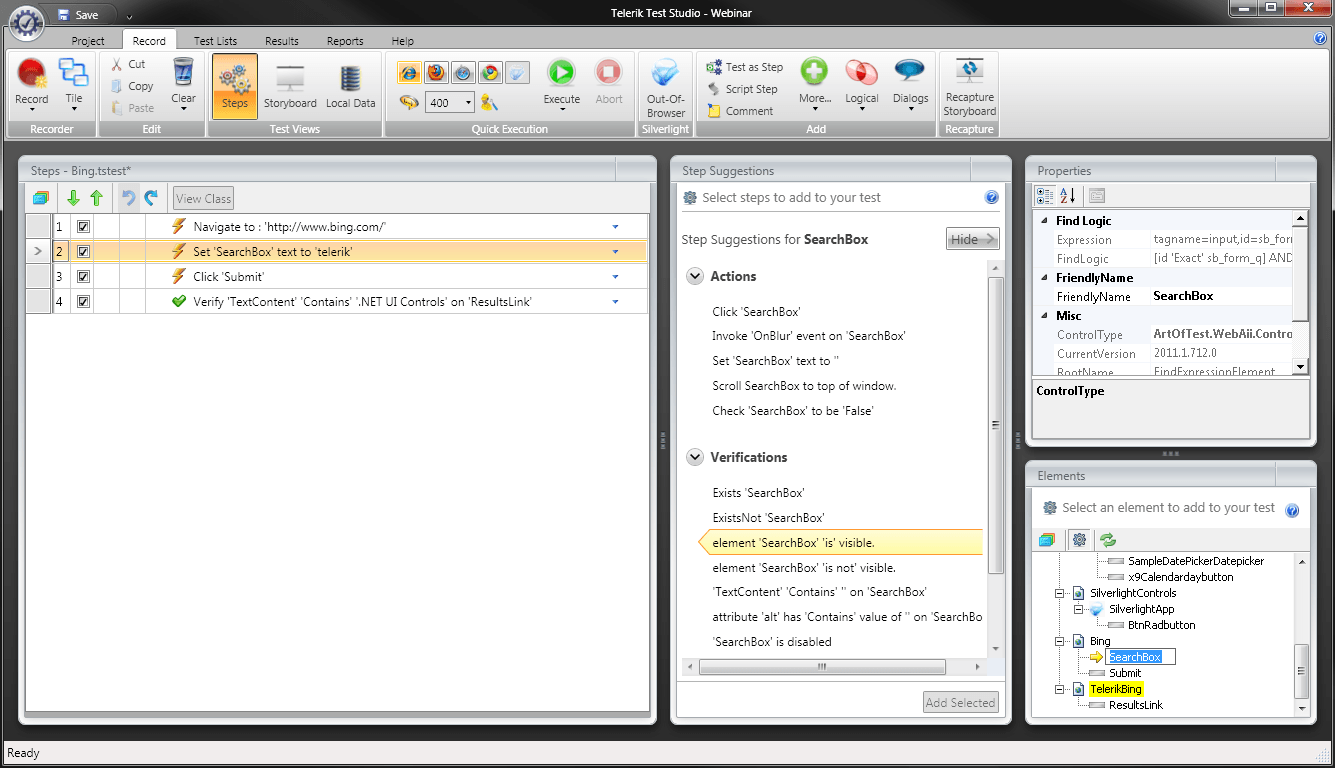Open the execution delay 400 combo box
The height and width of the screenshot is (768, 1335).
coord(450,102)
